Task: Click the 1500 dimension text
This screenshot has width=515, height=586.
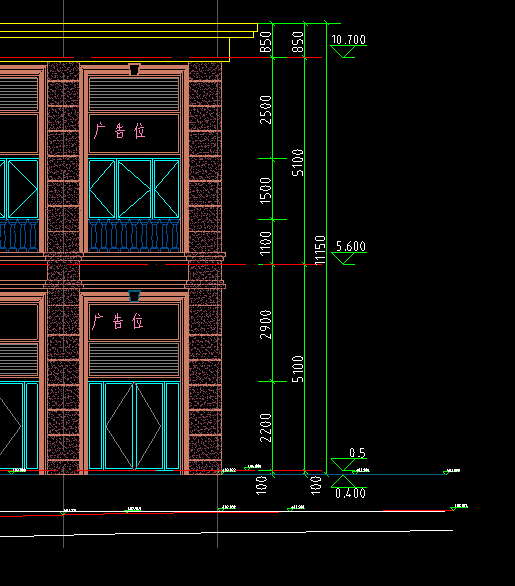Action: tap(266, 191)
